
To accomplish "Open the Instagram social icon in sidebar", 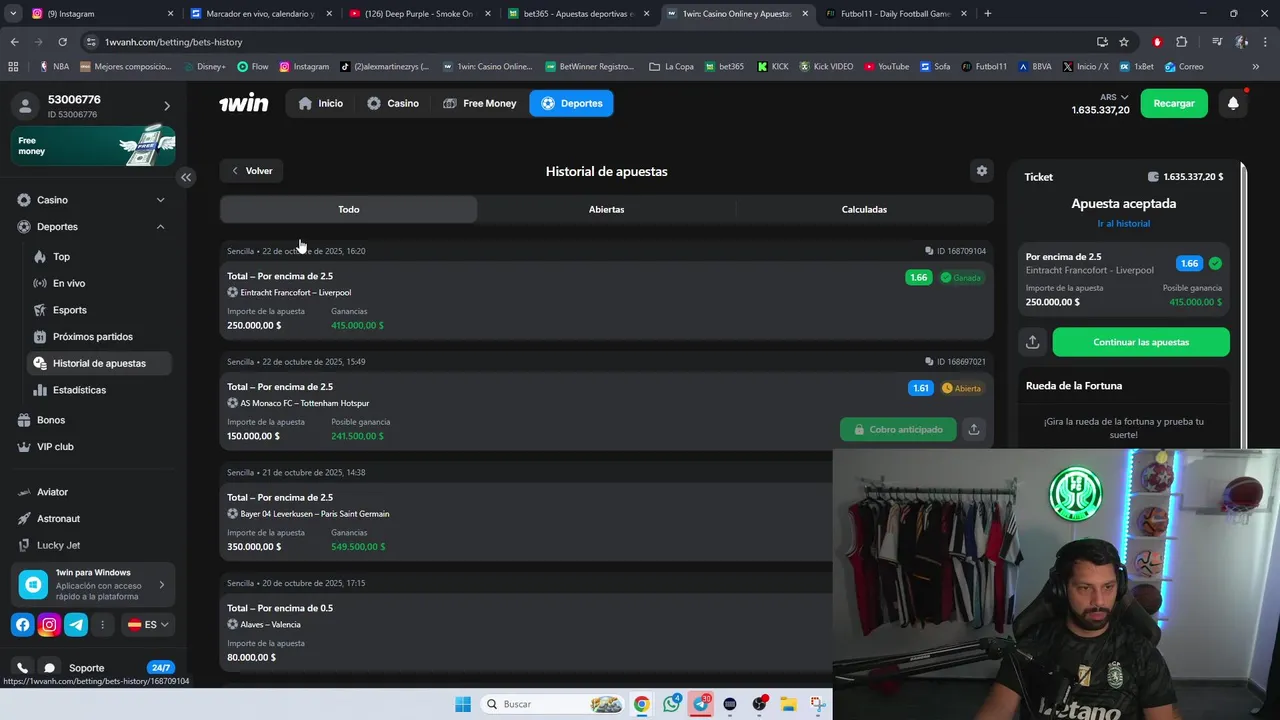I will point(49,625).
